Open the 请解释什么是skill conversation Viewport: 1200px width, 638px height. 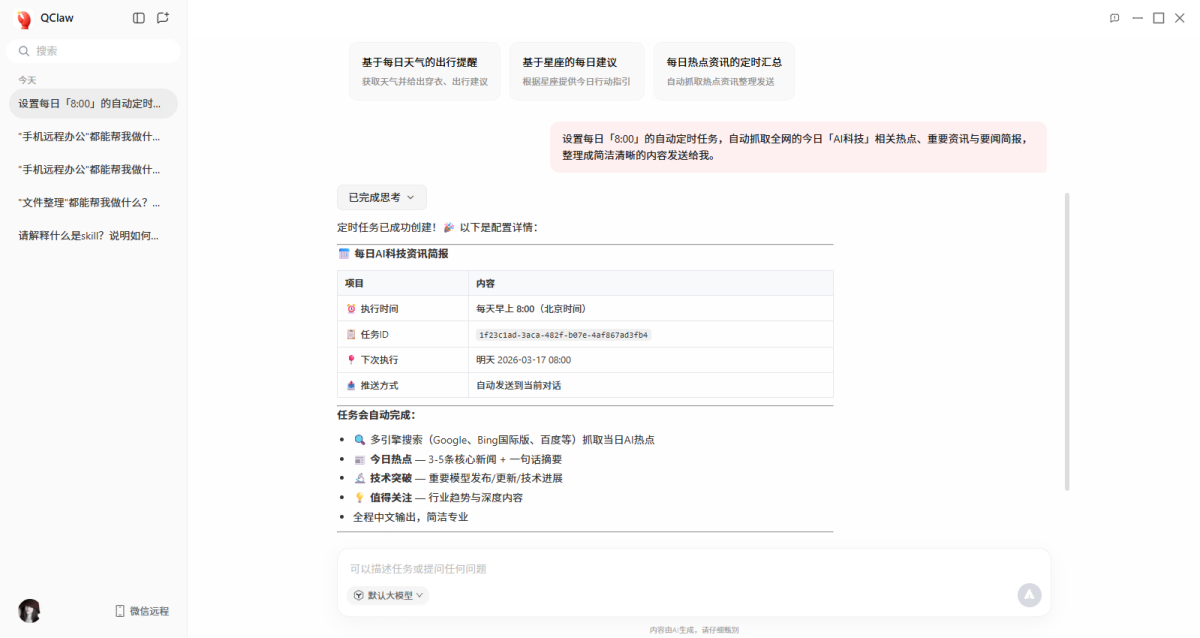coord(89,235)
